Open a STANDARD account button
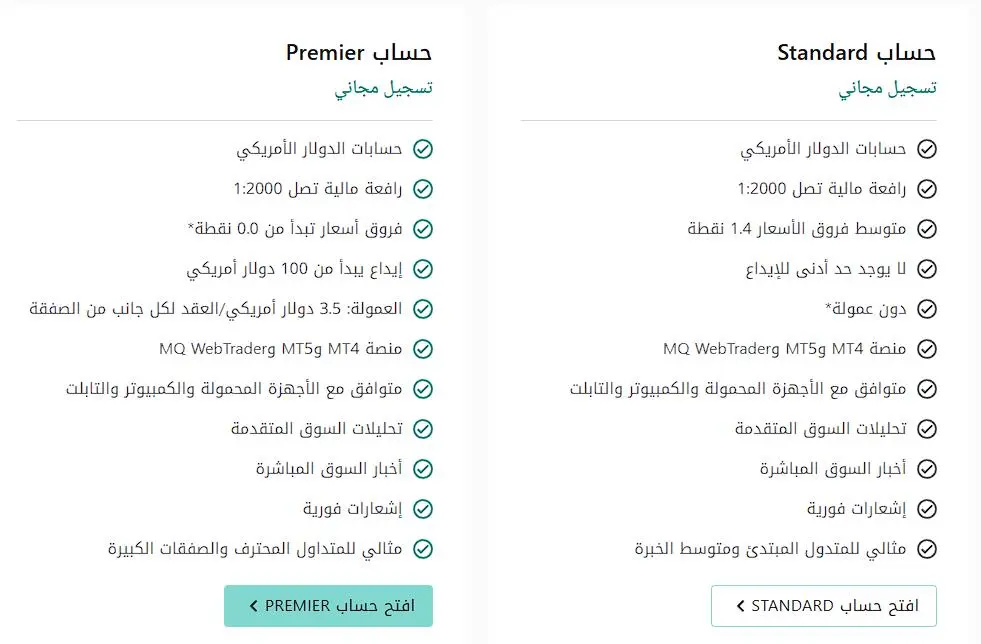This screenshot has width=981, height=644. [x=823, y=606]
